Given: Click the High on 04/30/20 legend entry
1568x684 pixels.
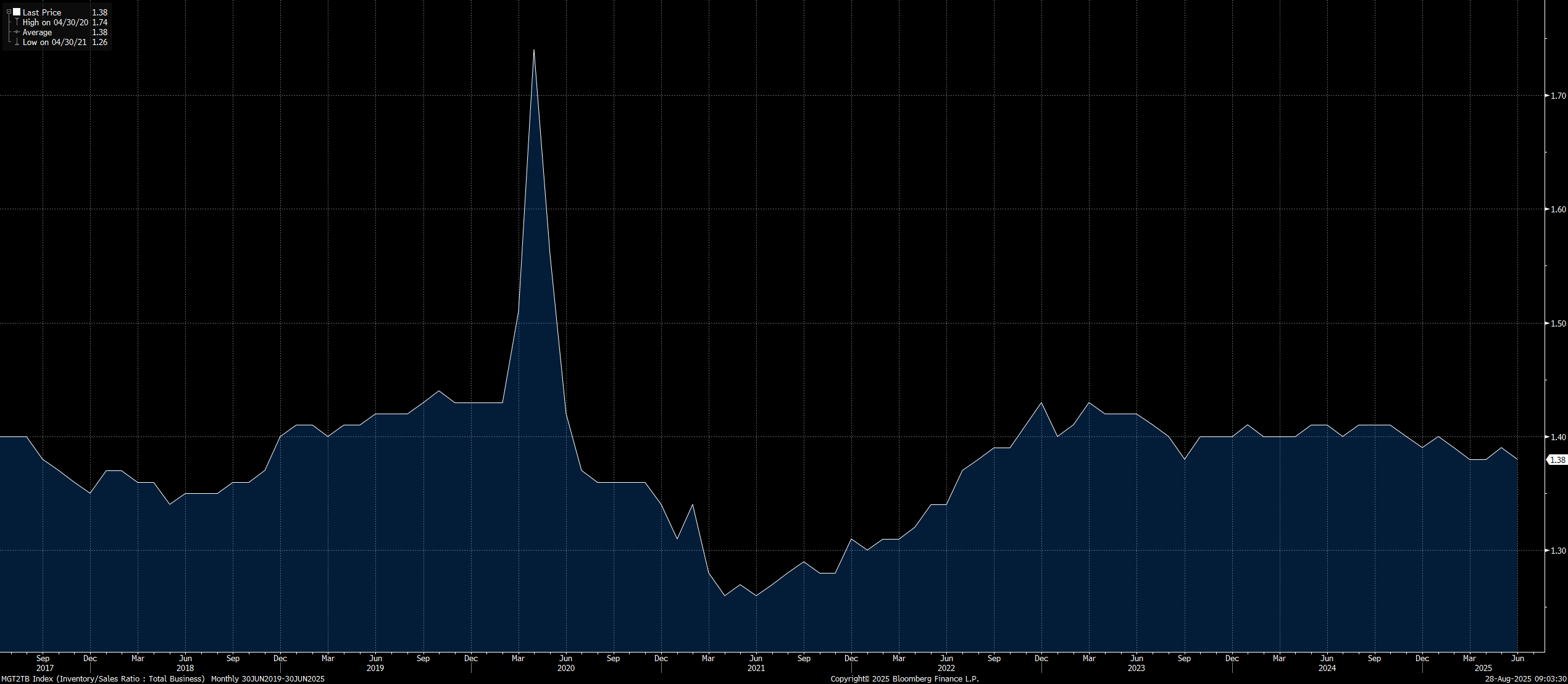Looking at the screenshot, I should pos(56,22).
